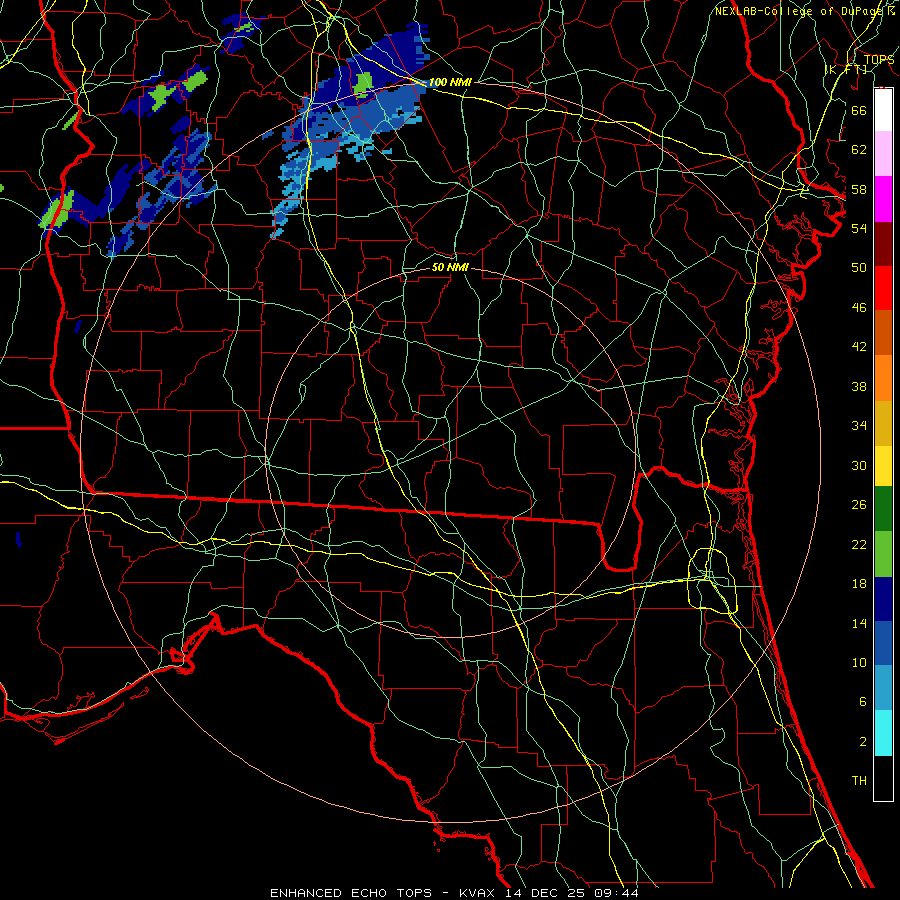Click the KVAX station identifier in footer
Viewport: 900px width, 900px height.
[479, 893]
